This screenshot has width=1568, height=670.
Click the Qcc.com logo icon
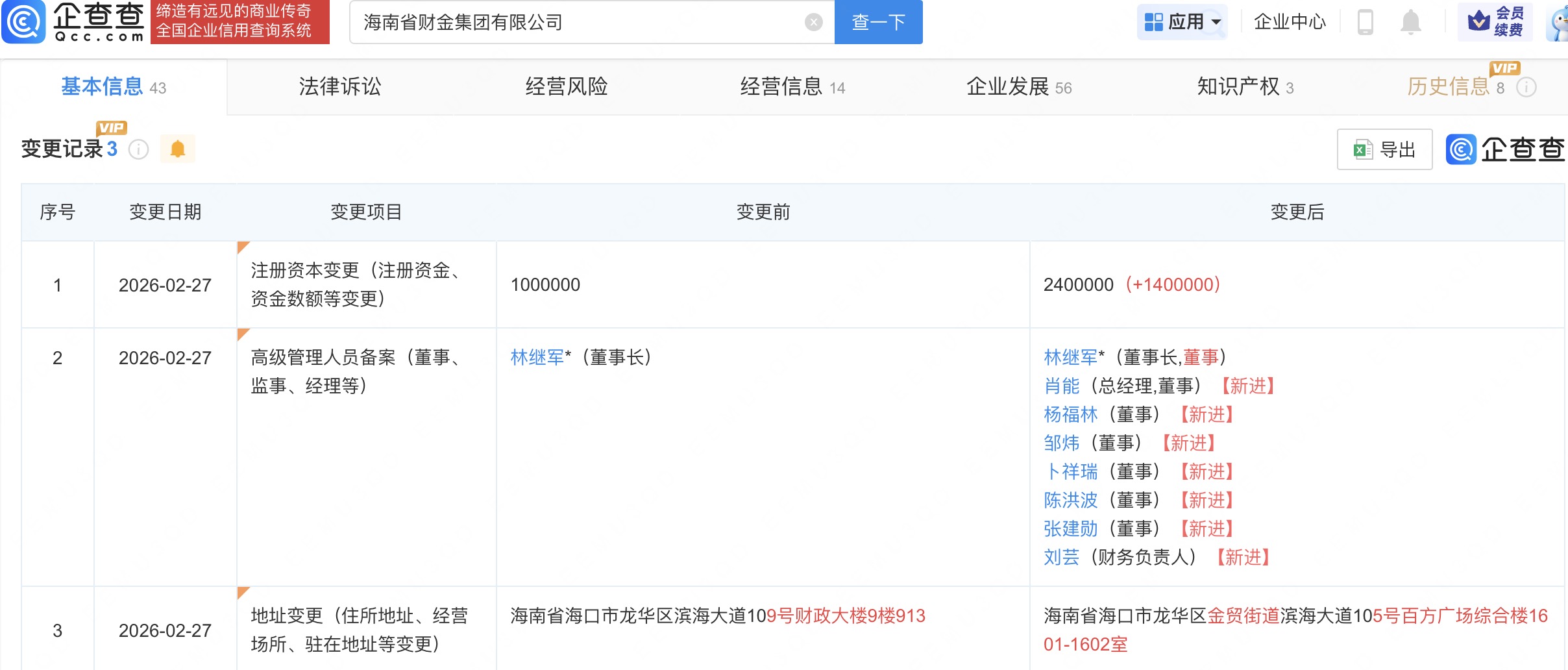point(24,21)
